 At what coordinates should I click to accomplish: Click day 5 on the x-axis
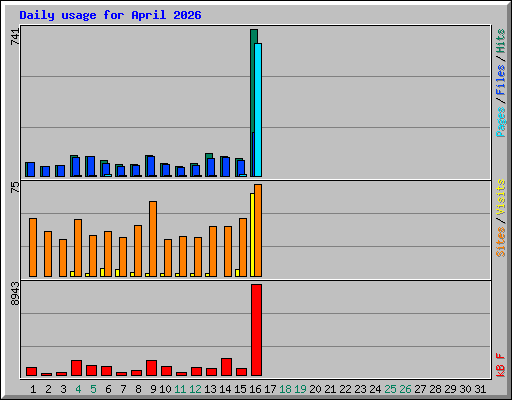point(93,389)
